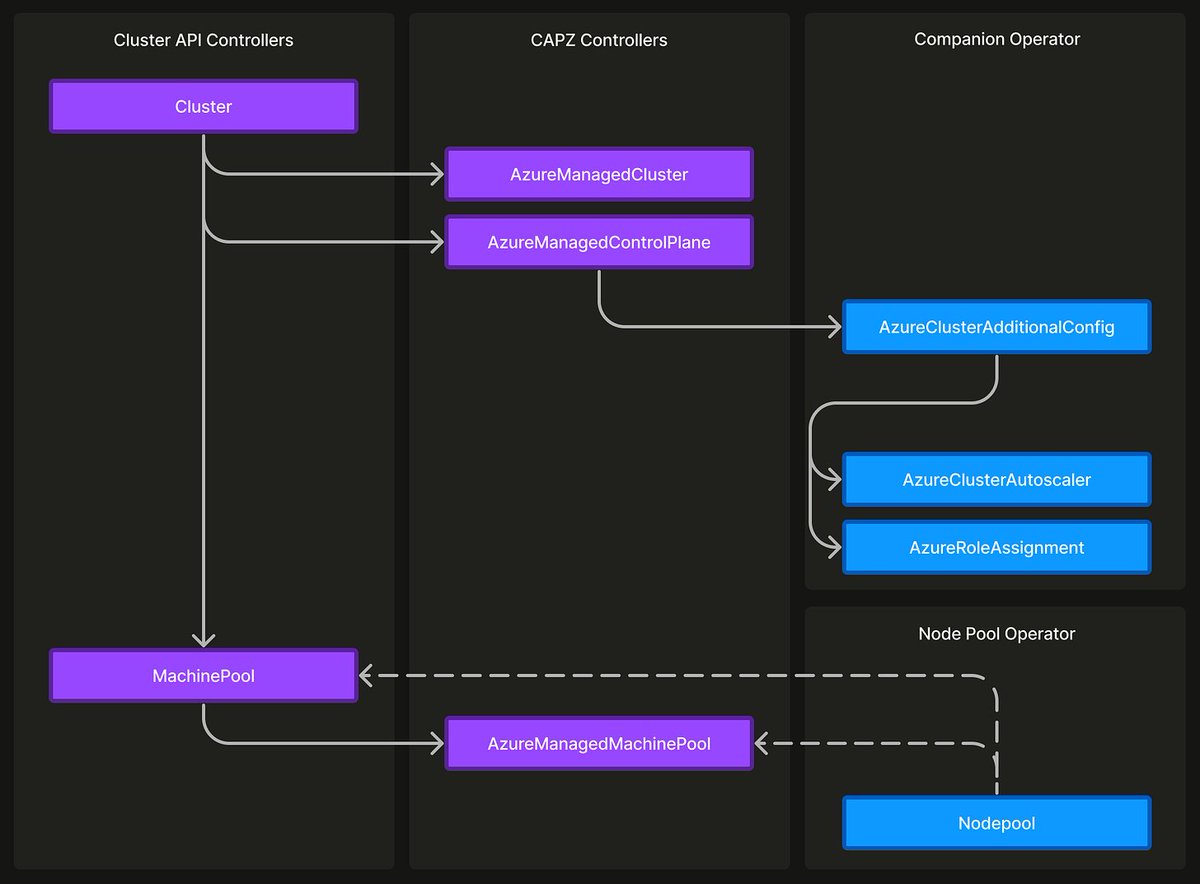
Task: Open the AzureClusterAdditionalConfig resource
Action: pos(996,326)
